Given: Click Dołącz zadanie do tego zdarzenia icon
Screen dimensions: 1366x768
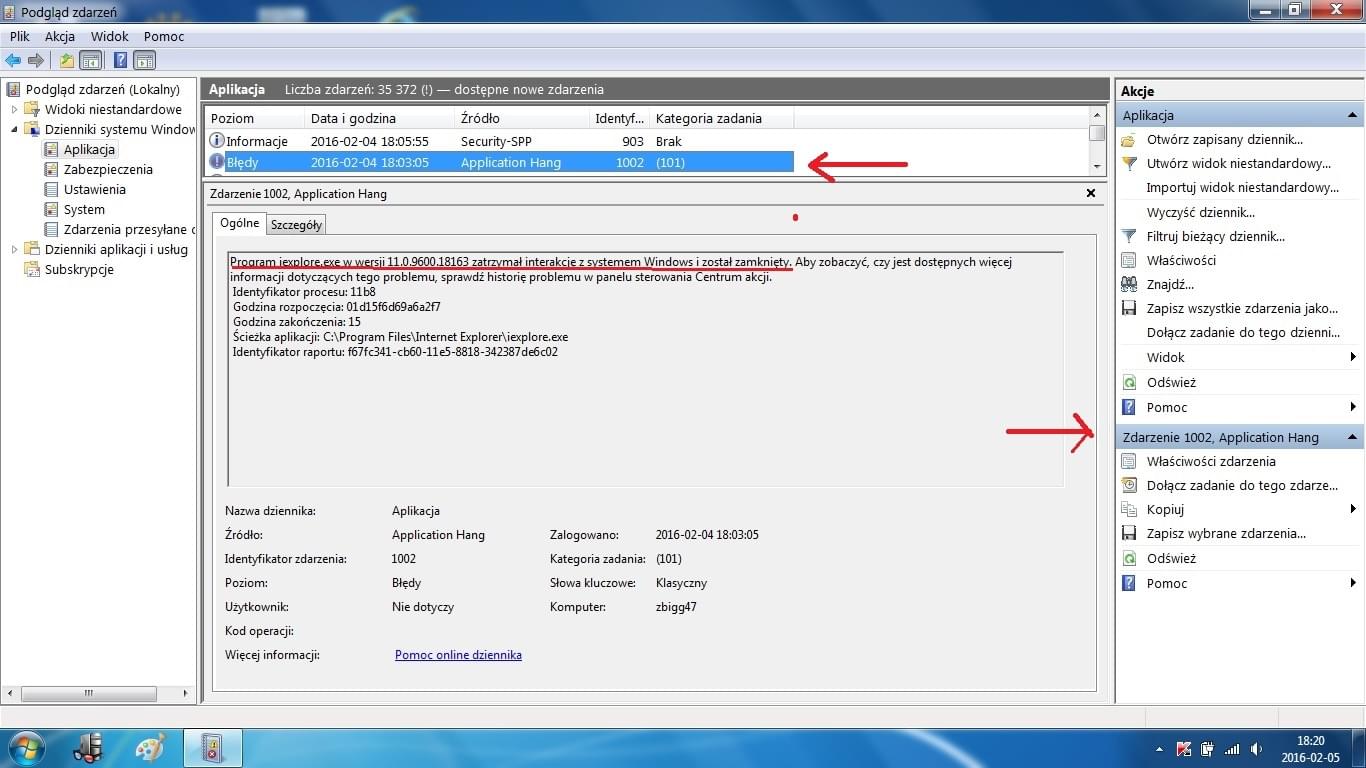Looking at the screenshot, I should (x=1129, y=486).
